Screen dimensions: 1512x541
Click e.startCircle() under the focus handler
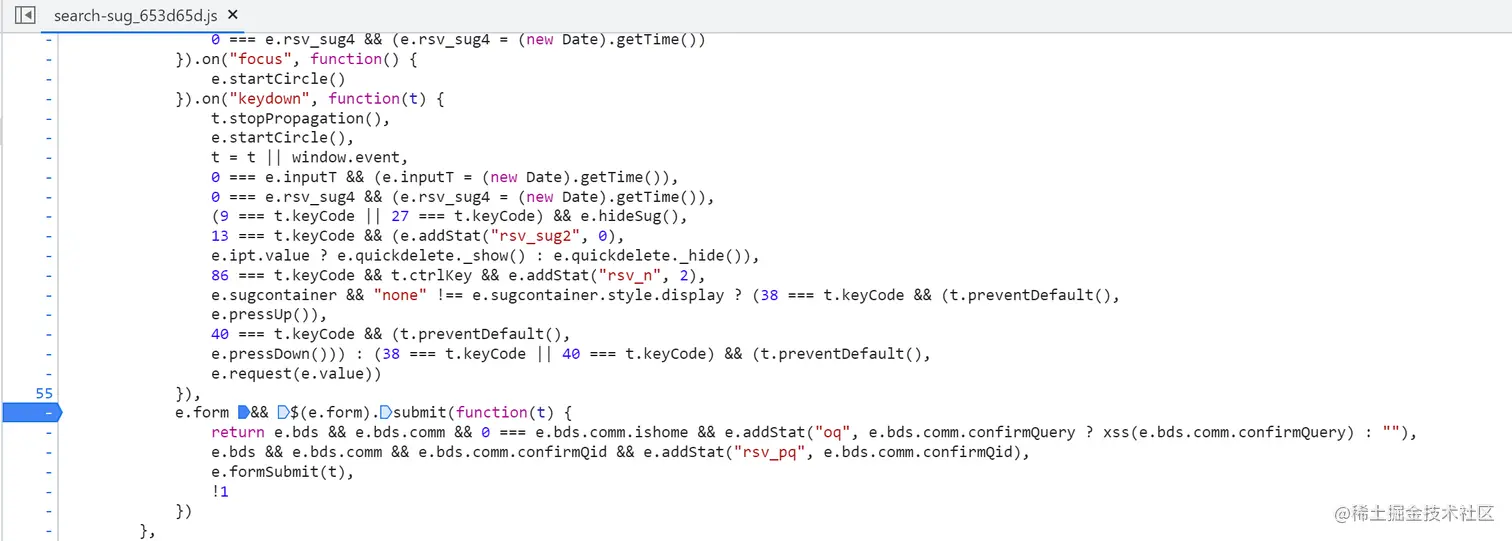click(x=278, y=78)
